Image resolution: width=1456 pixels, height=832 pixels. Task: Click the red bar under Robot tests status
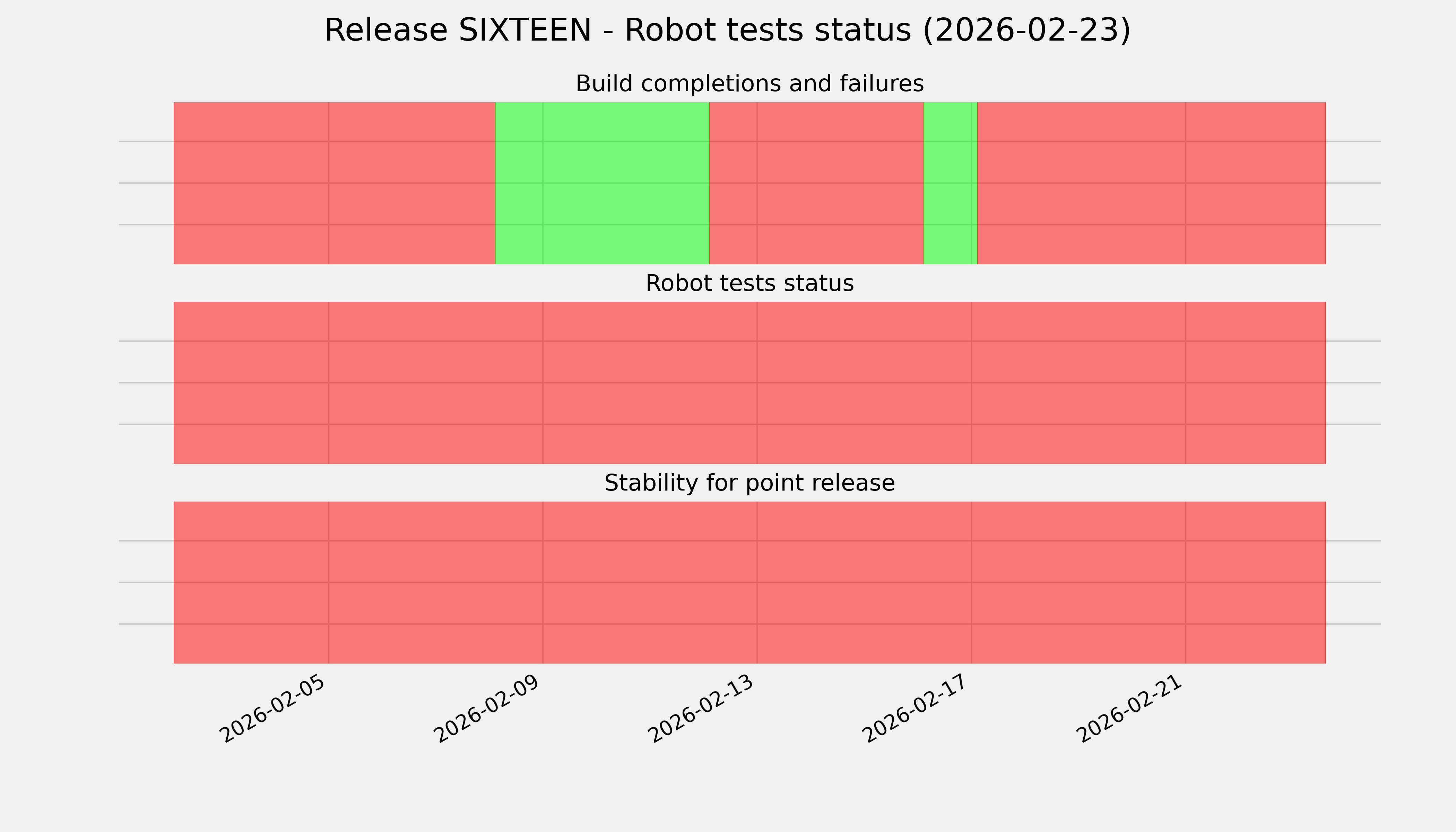[x=749, y=383]
